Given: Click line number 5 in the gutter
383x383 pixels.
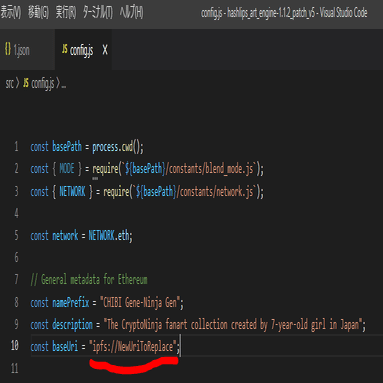Looking at the screenshot, I should pos(16,235).
